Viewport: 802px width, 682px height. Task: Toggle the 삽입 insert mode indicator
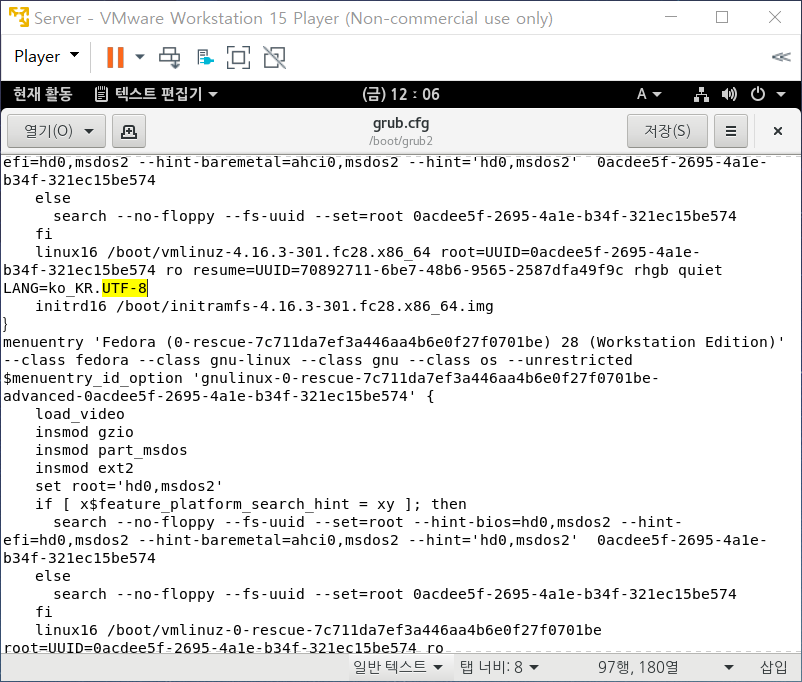click(773, 667)
